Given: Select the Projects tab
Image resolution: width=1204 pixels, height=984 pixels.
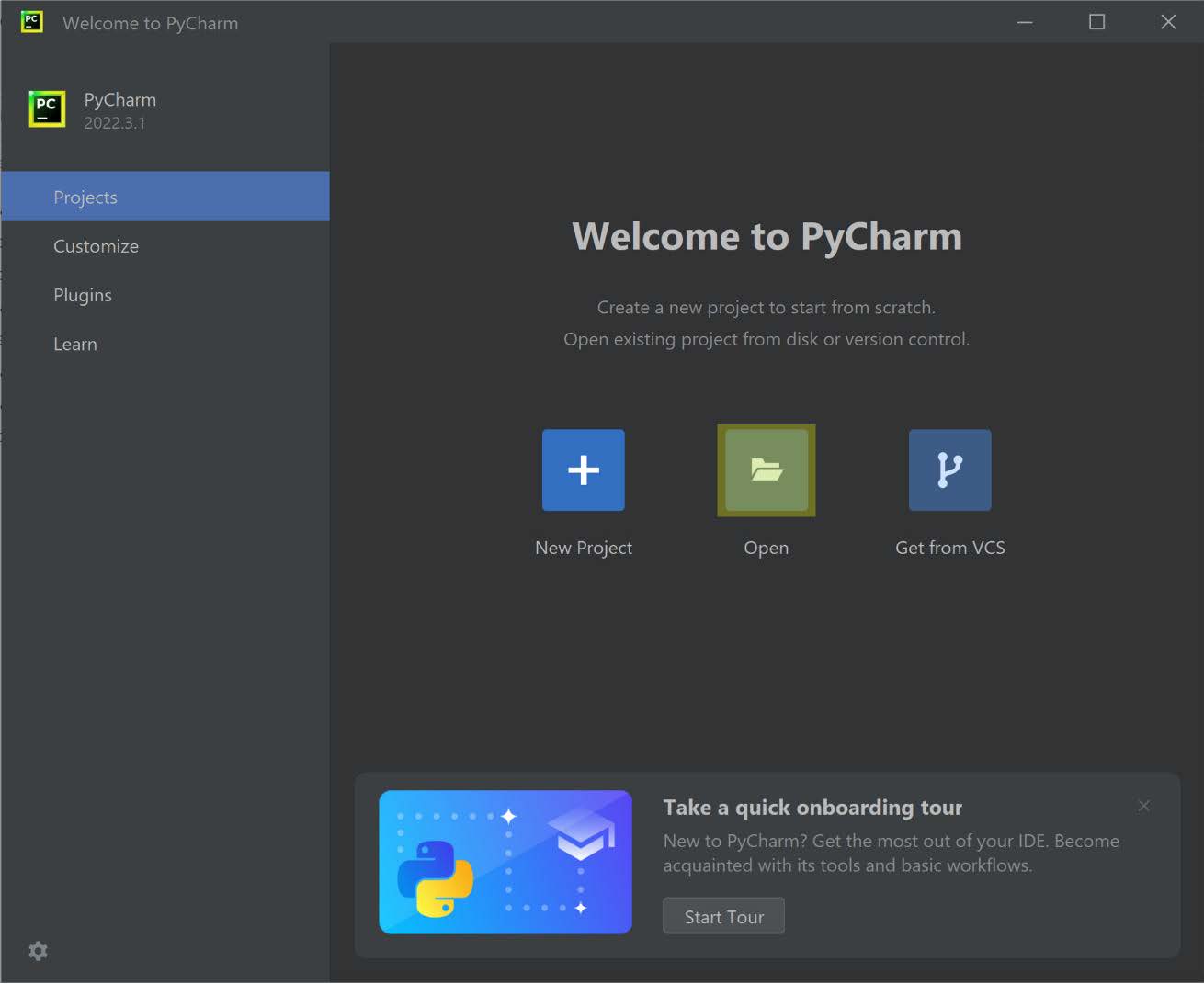Looking at the screenshot, I should point(85,197).
